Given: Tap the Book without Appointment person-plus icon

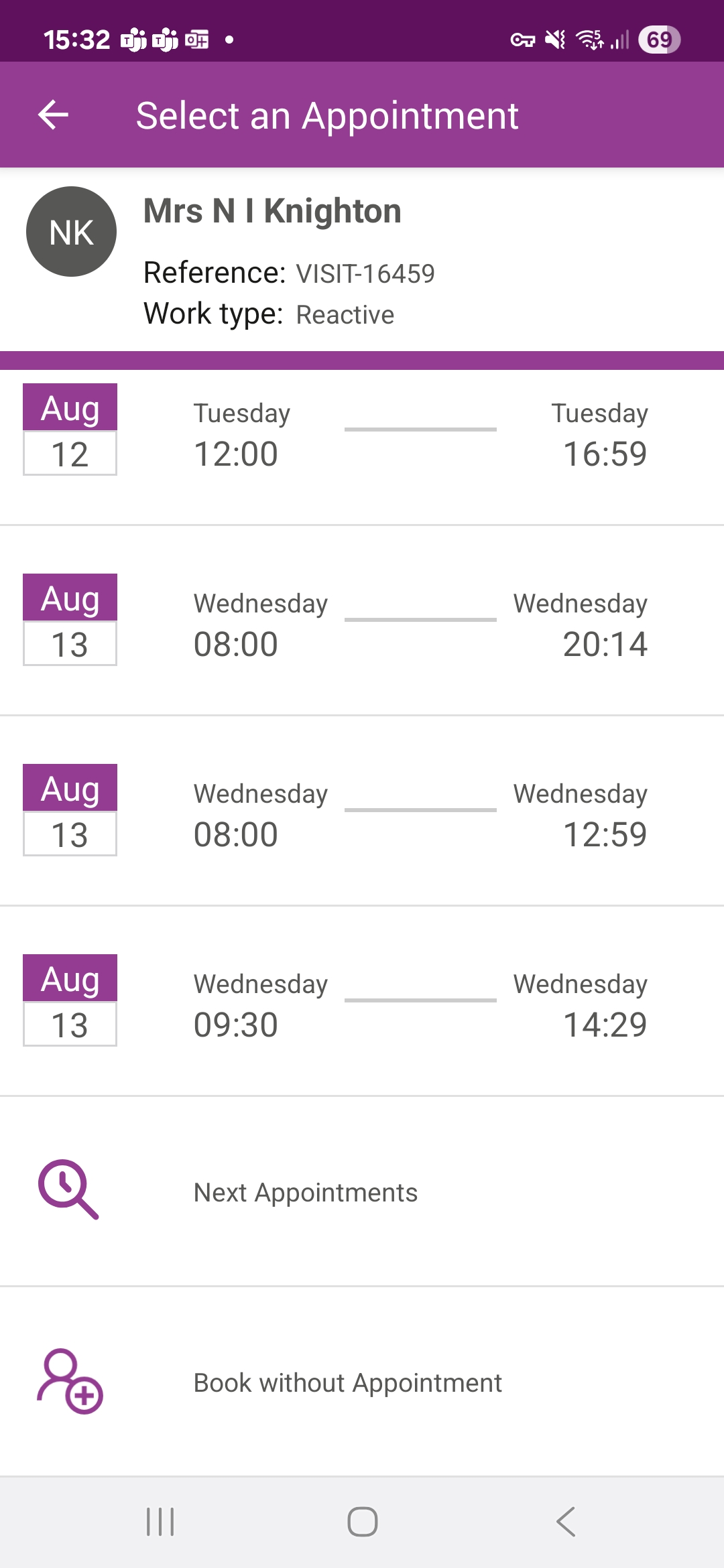Looking at the screenshot, I should [x=69, y=1382].
